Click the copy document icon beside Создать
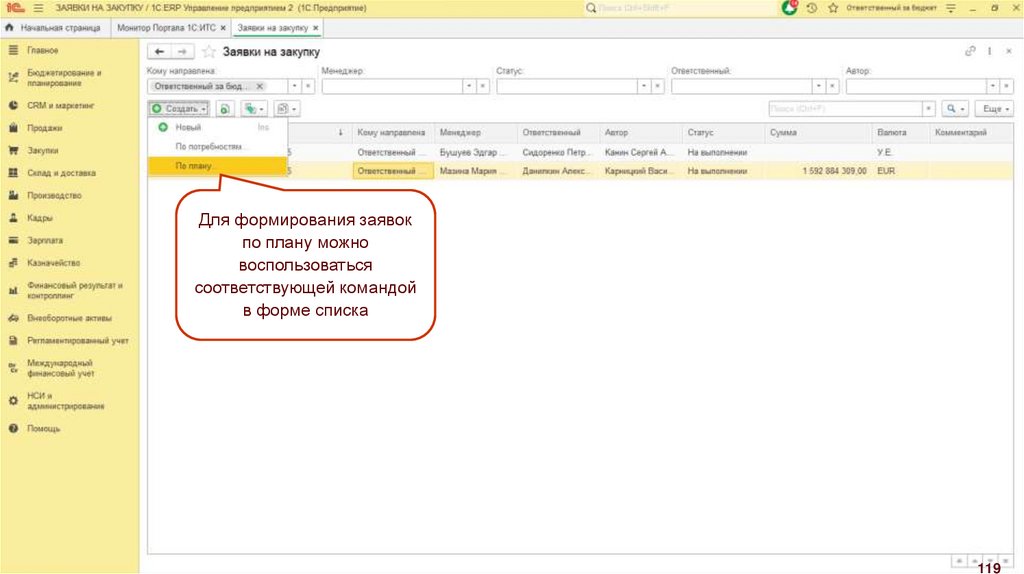The width and height of the screenshot is (1024, 574). [225, 108]
